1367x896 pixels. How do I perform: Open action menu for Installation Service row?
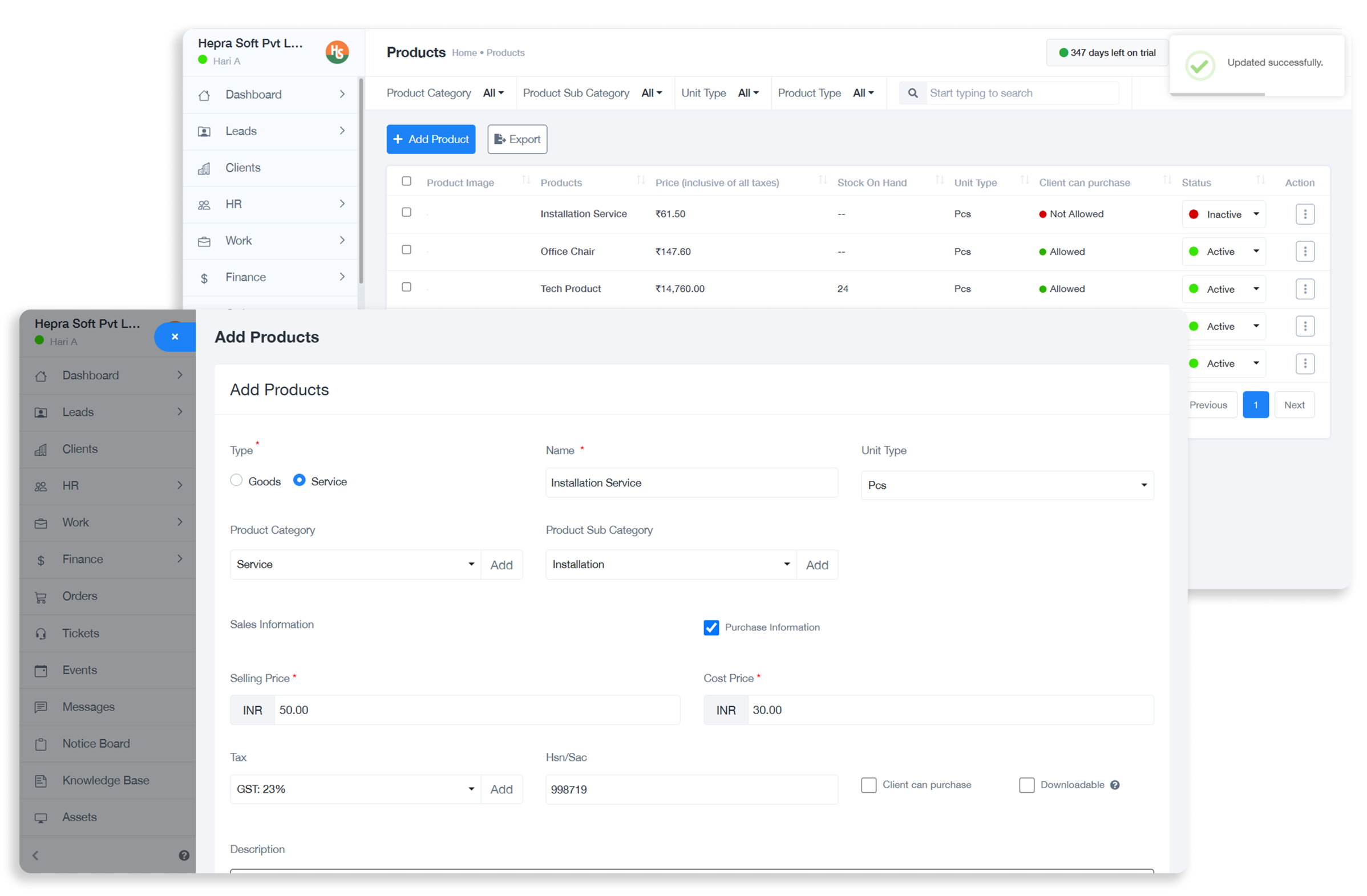(x=1304, y=214)
